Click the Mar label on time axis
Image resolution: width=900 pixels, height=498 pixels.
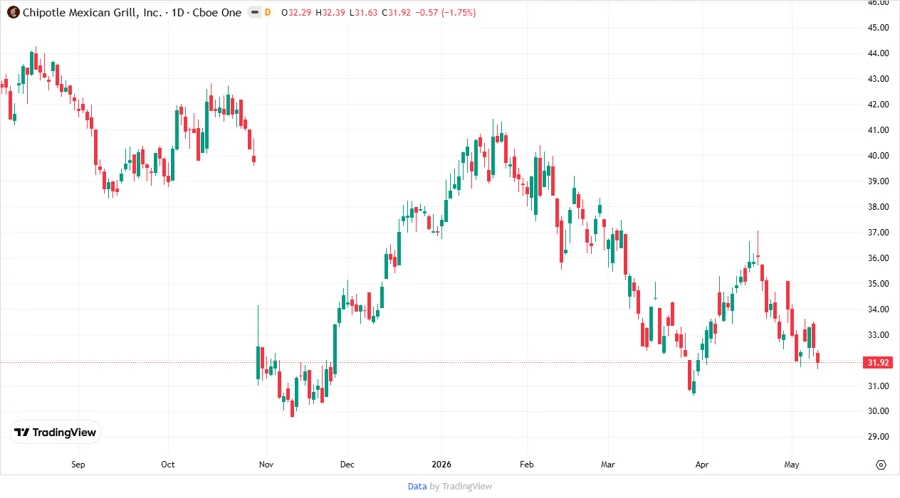[608, 465]
